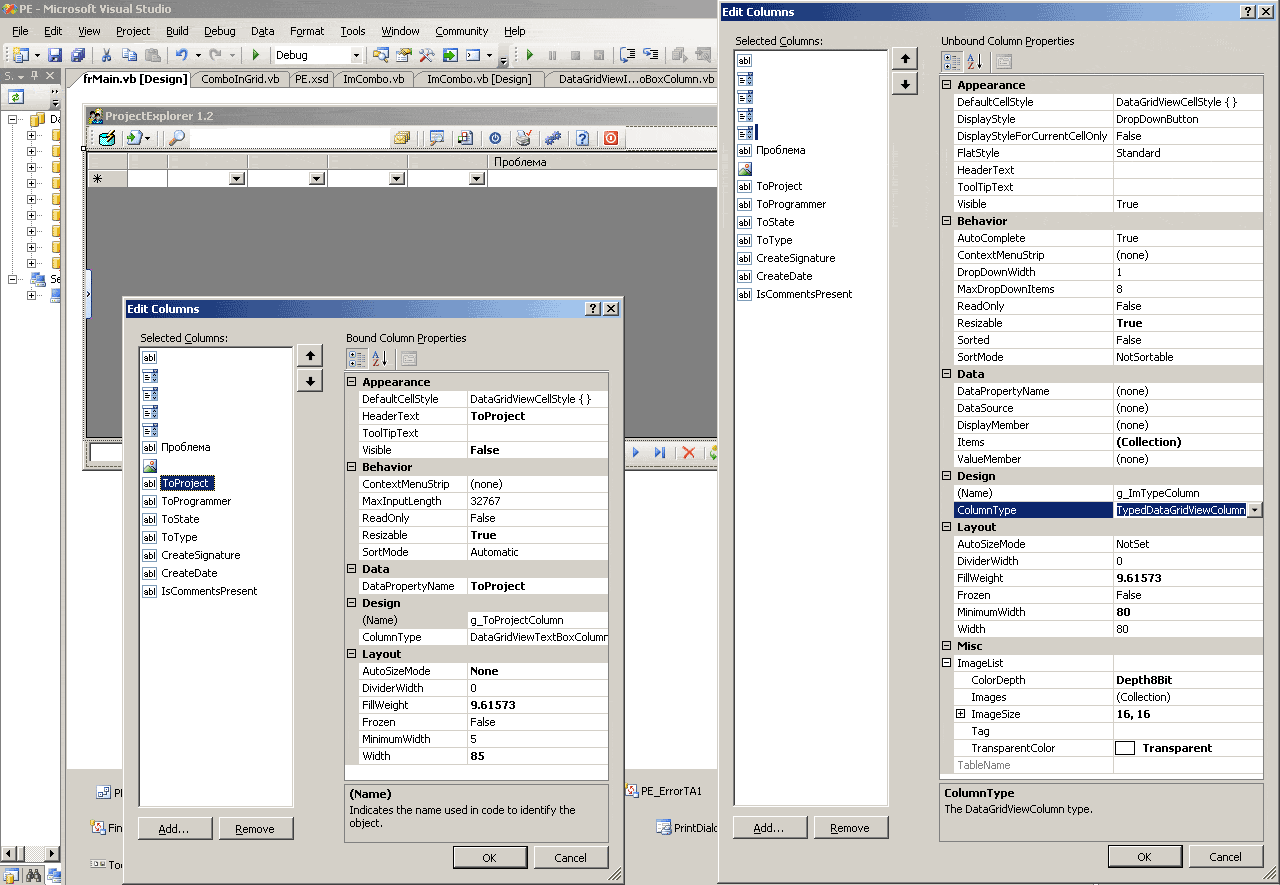Open the Community menu
The height and width of the screenshot is (885, 1280).
coord(462,31)
